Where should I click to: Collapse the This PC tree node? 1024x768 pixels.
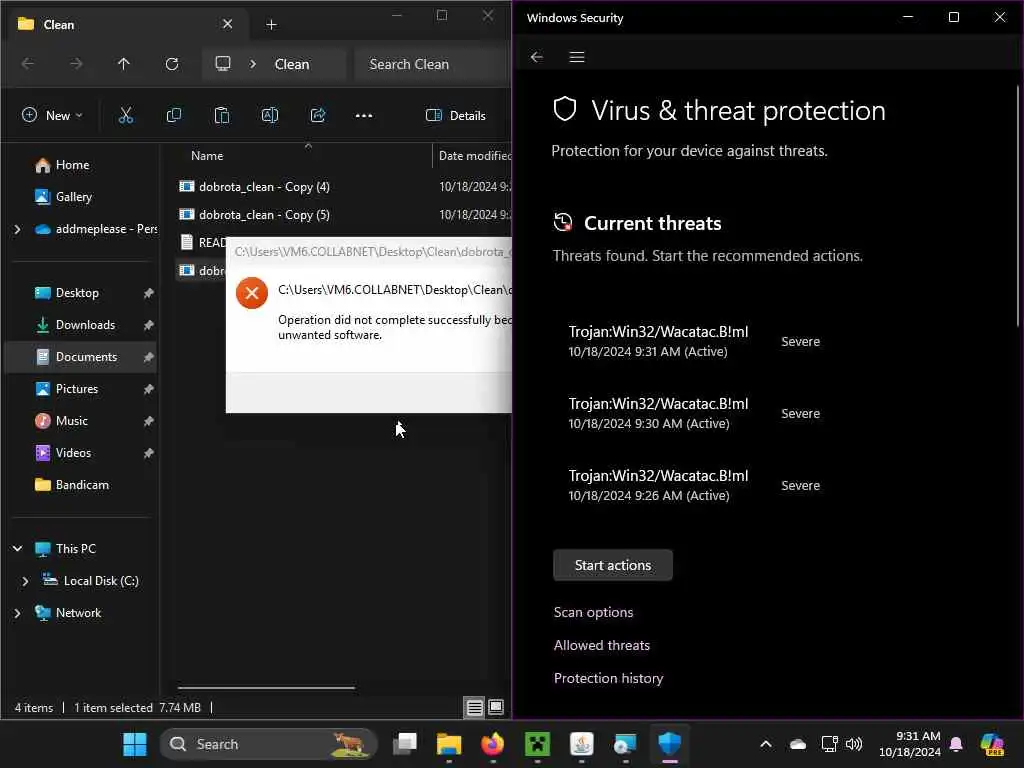point(18,549)
